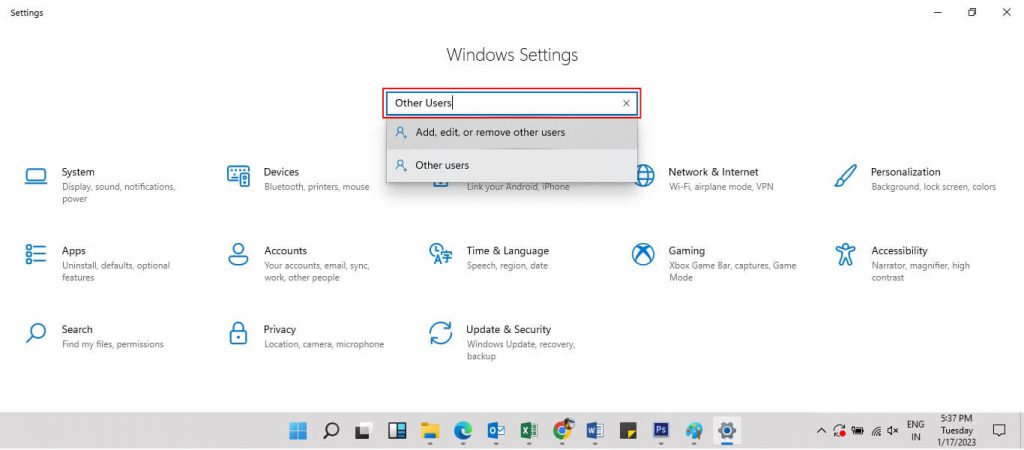Viewport: 1024px width, 450px height.
Task: Click ENG IN language indicator
Action: tap(916, 430)
